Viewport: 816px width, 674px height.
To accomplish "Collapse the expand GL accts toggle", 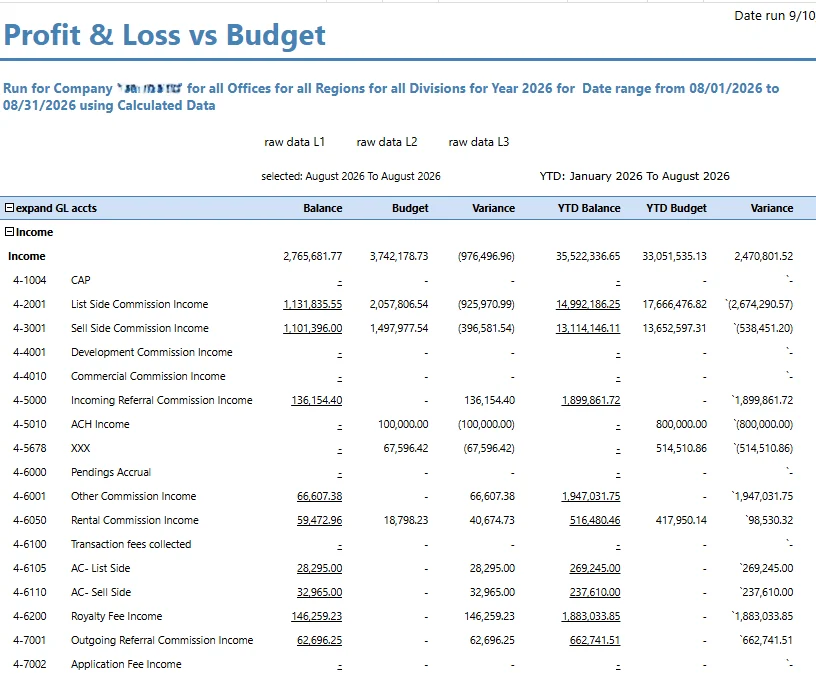I will 9,208.
